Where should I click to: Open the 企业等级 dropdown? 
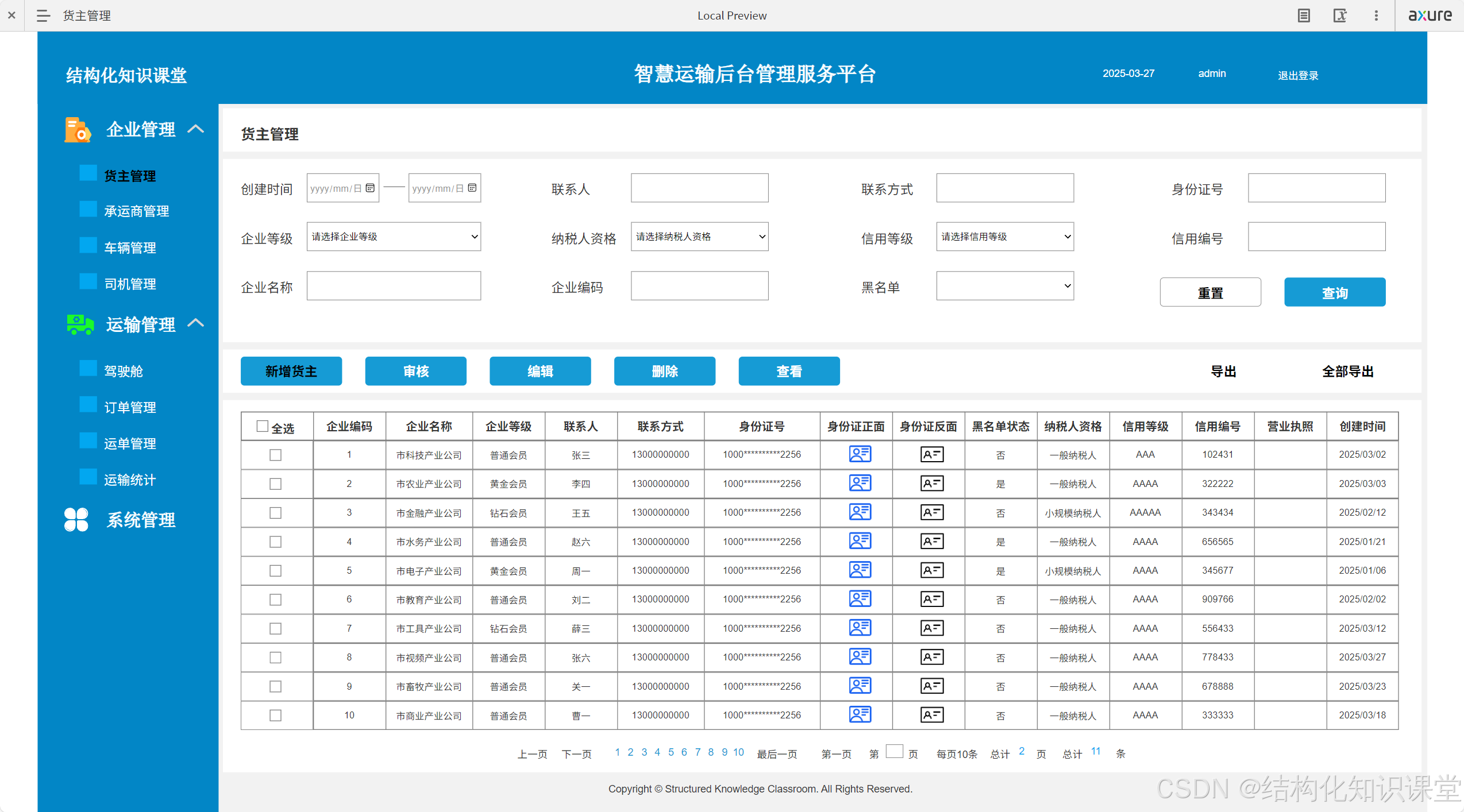394,237
